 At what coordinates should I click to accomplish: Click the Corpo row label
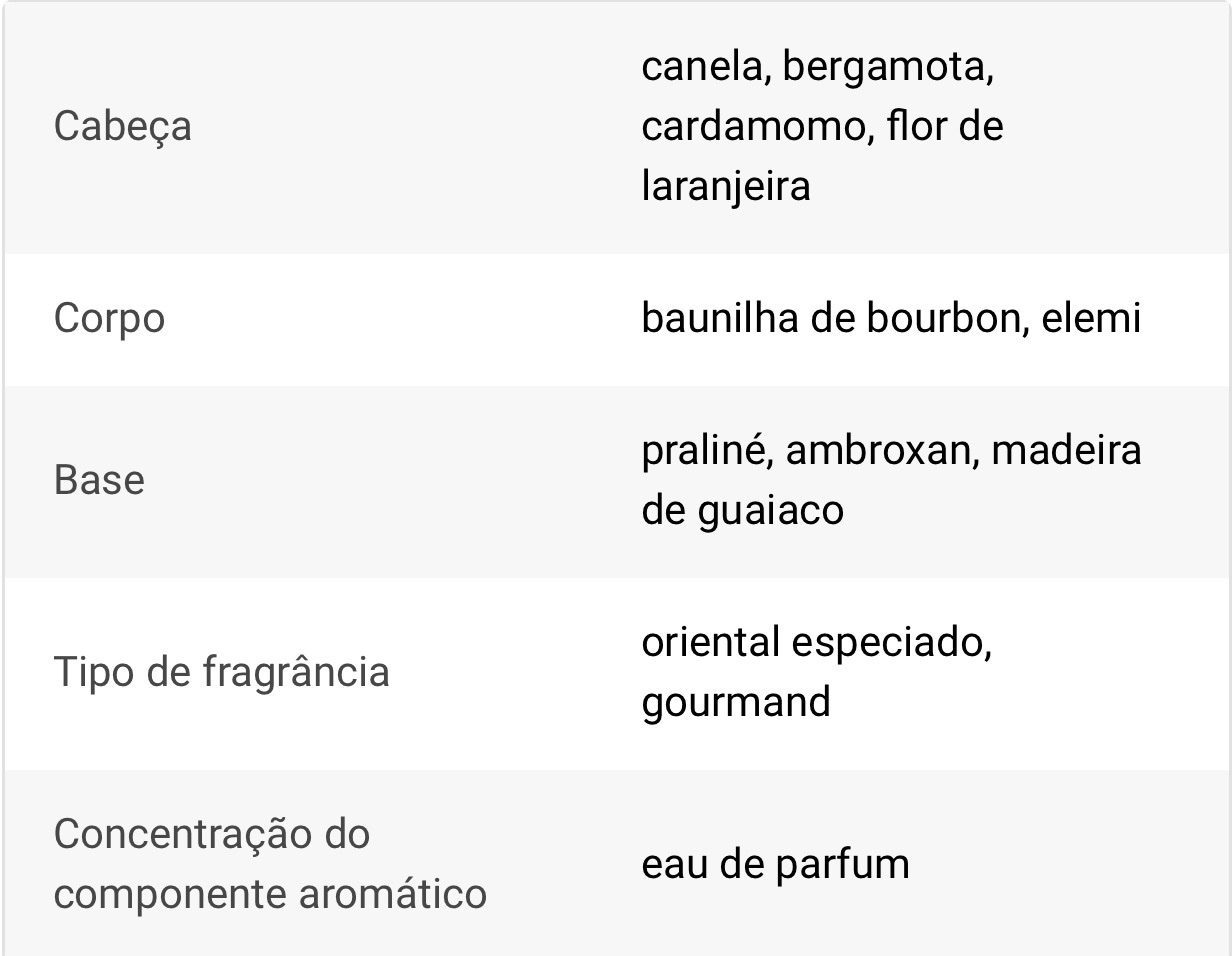pyautogui.click(x=109, y=319)
